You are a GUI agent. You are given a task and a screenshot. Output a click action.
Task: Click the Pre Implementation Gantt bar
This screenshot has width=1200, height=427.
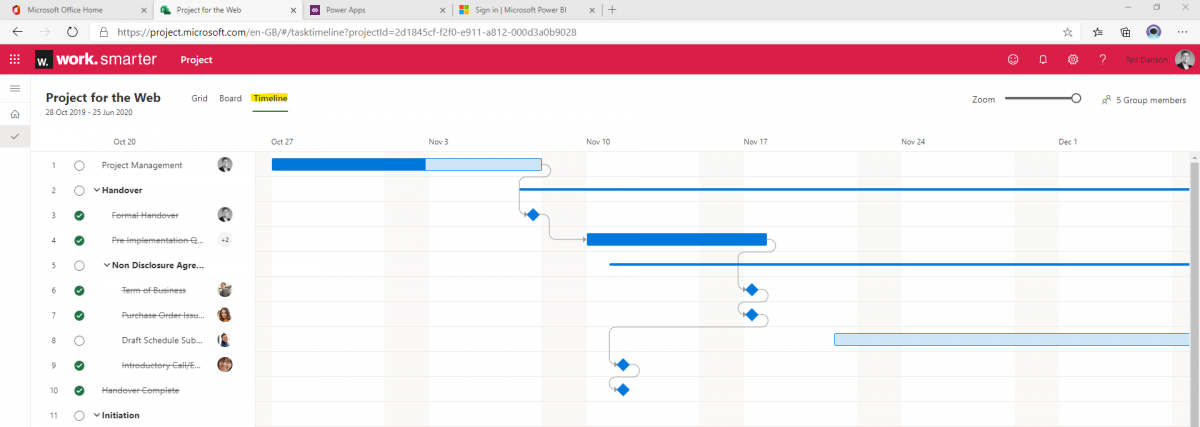(x=676, y=239)
